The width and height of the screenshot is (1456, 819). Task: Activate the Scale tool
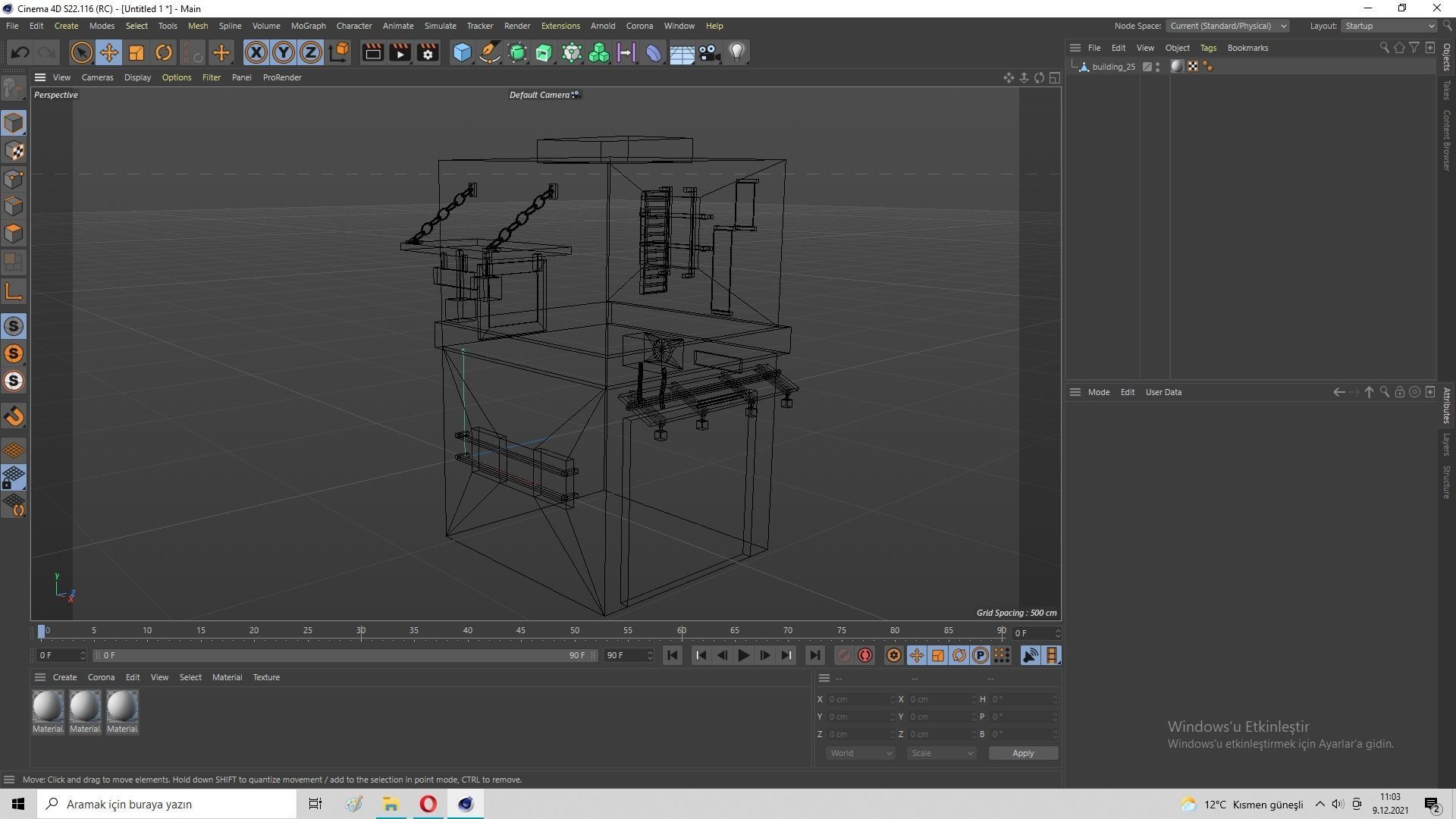click(136, 52)
